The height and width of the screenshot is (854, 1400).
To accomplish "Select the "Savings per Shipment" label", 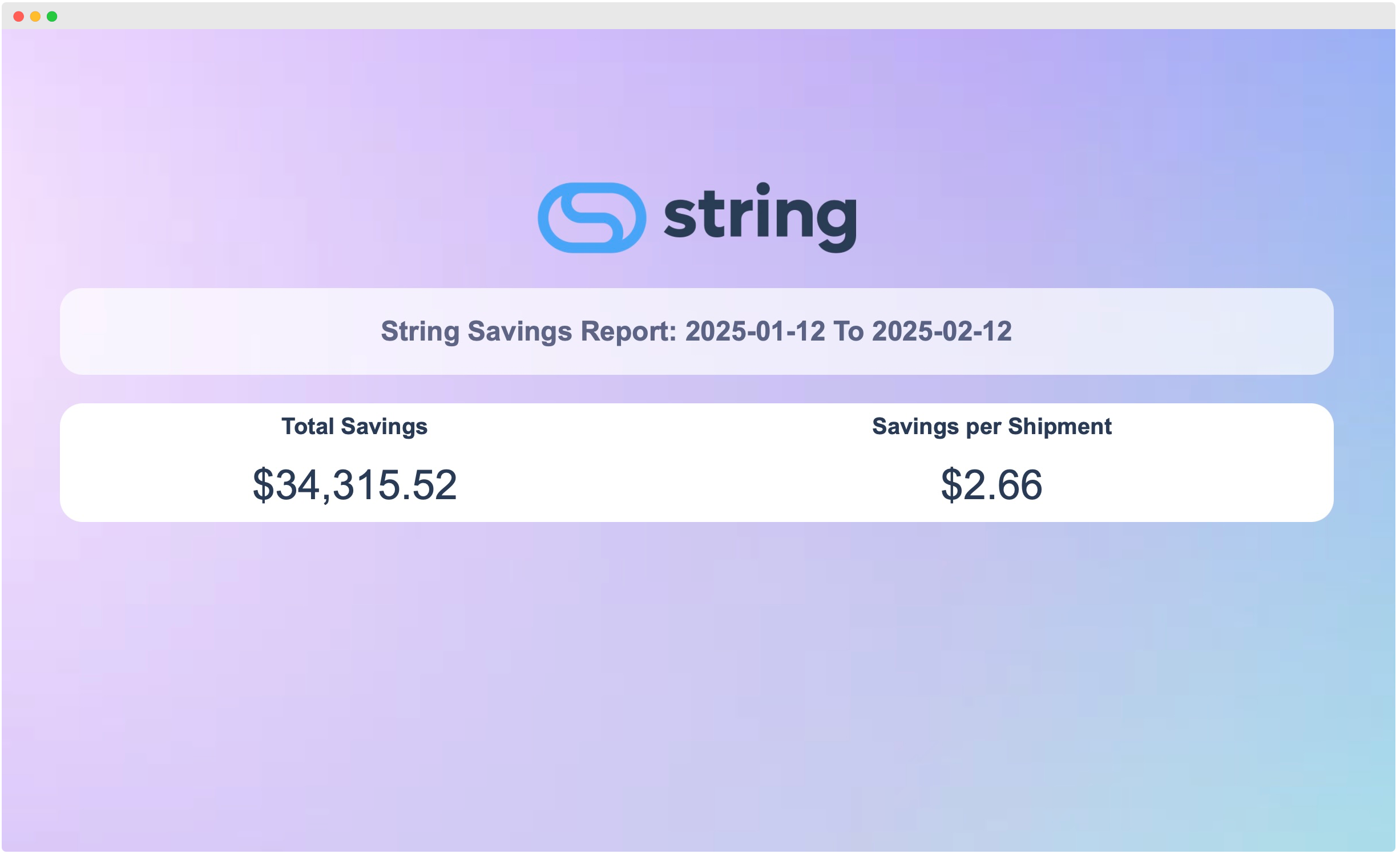I will [x=992, y=427].
